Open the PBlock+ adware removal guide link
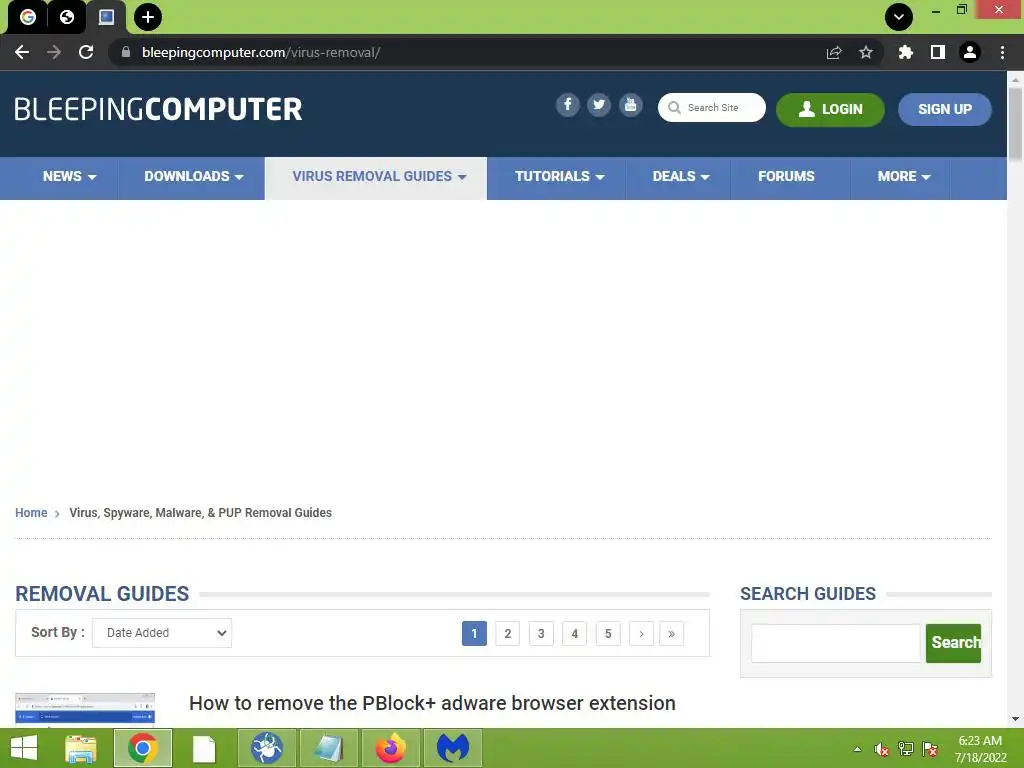The image size is (1024, 768). coord(432,703)
